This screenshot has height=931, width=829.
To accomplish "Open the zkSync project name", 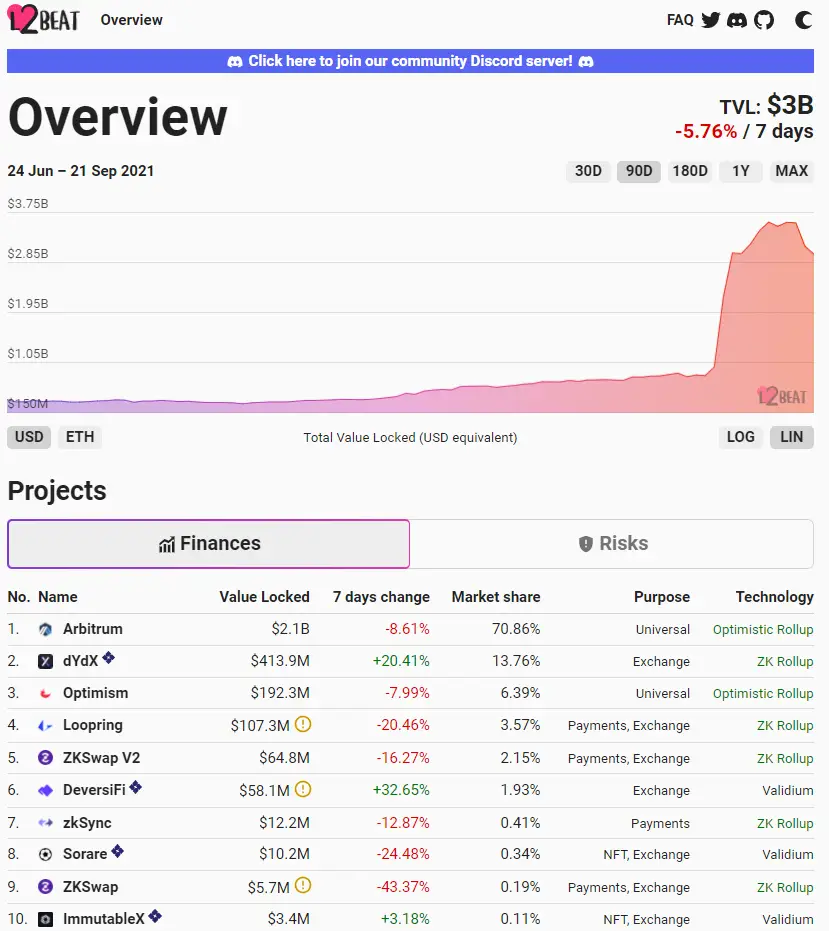I will point(87,823).
